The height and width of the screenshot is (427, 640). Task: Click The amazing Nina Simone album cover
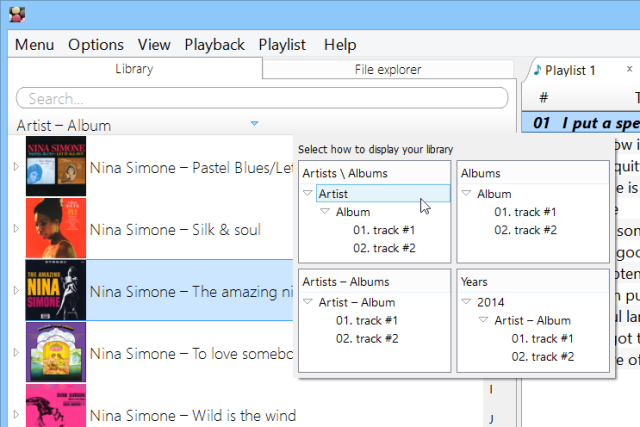(56, 290)
